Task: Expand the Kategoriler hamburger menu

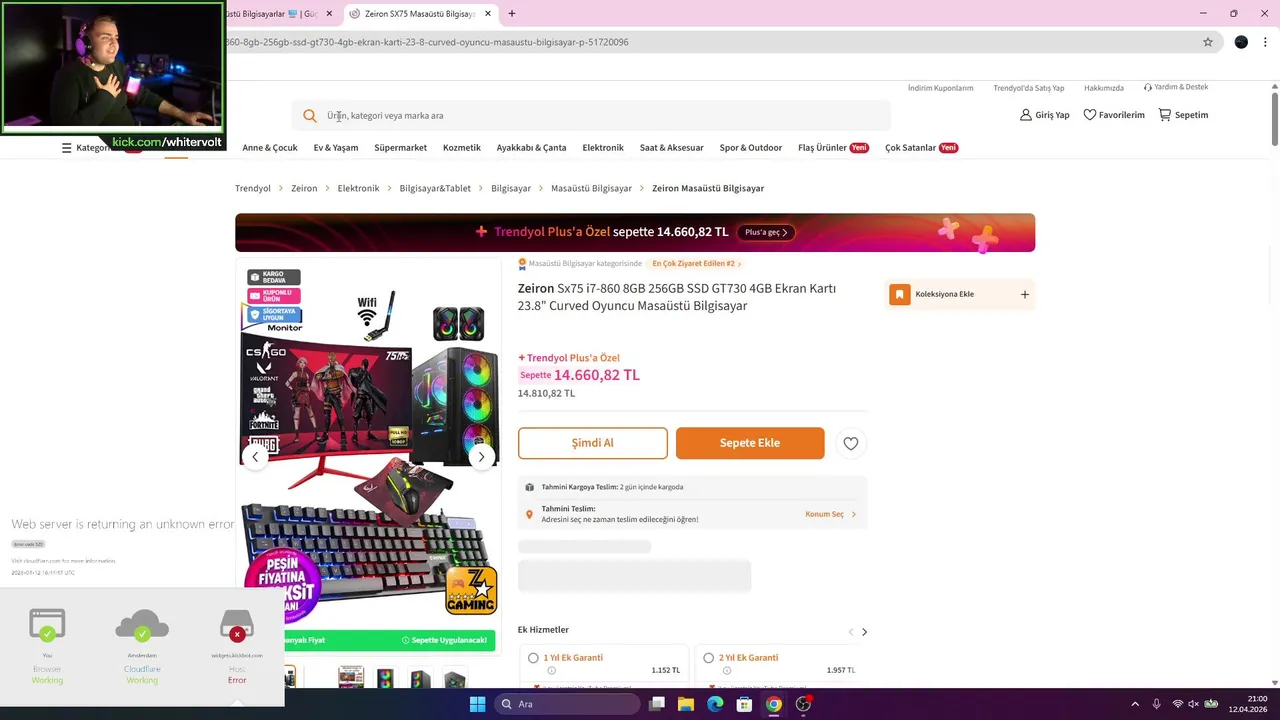Action: [x=67, y=148]
